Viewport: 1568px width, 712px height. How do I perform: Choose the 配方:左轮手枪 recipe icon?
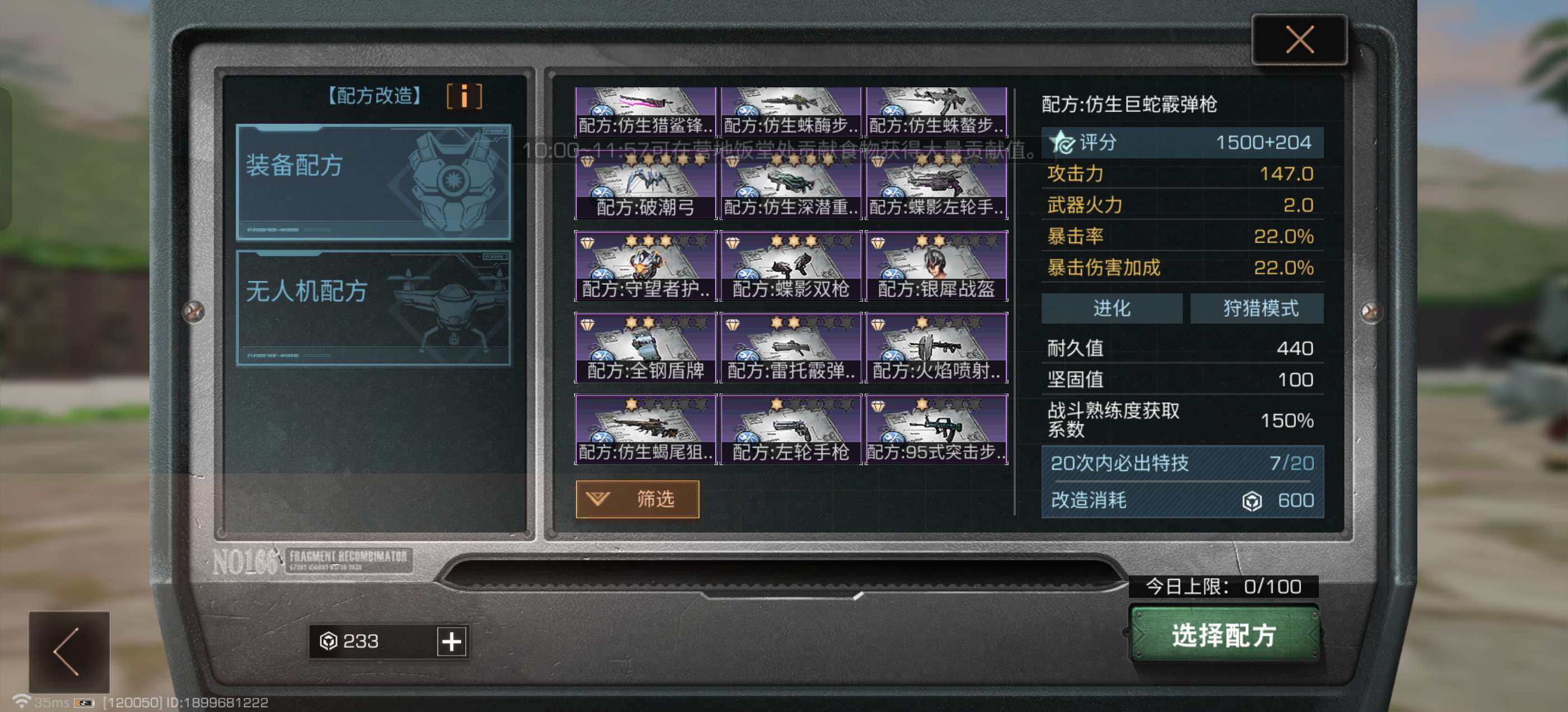click(x=791, y=429)
